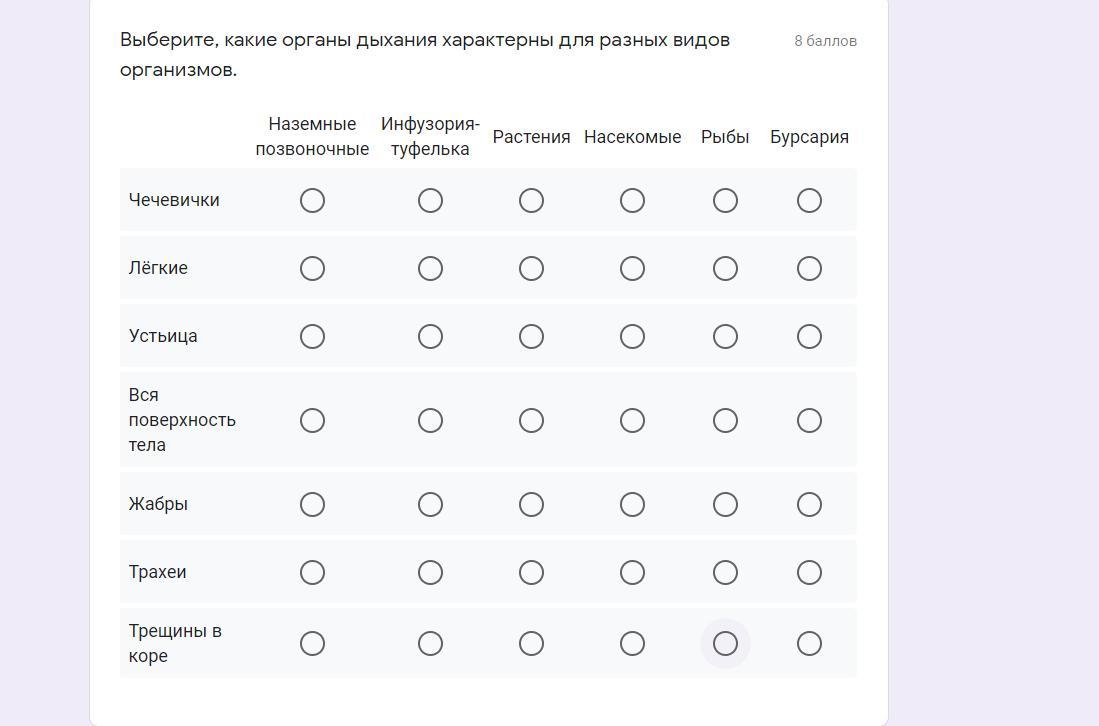This screenshot has height=726, width=1099.
Task: Select Лёгкие for Рыбы column
Action: coord(725,269)
